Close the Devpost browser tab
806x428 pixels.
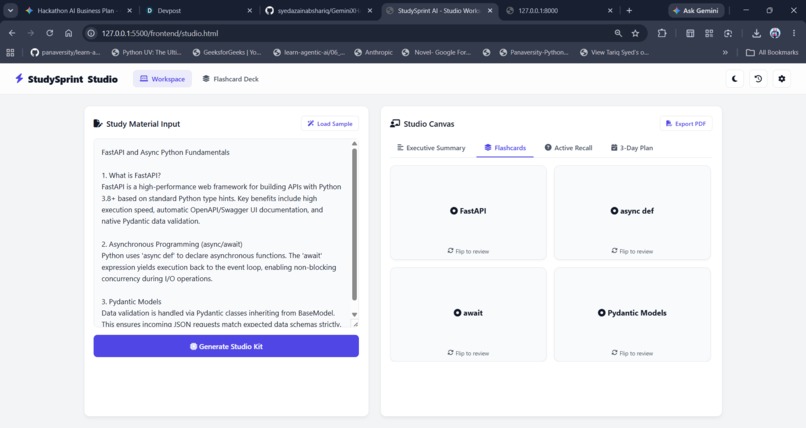tap(250, 10)
